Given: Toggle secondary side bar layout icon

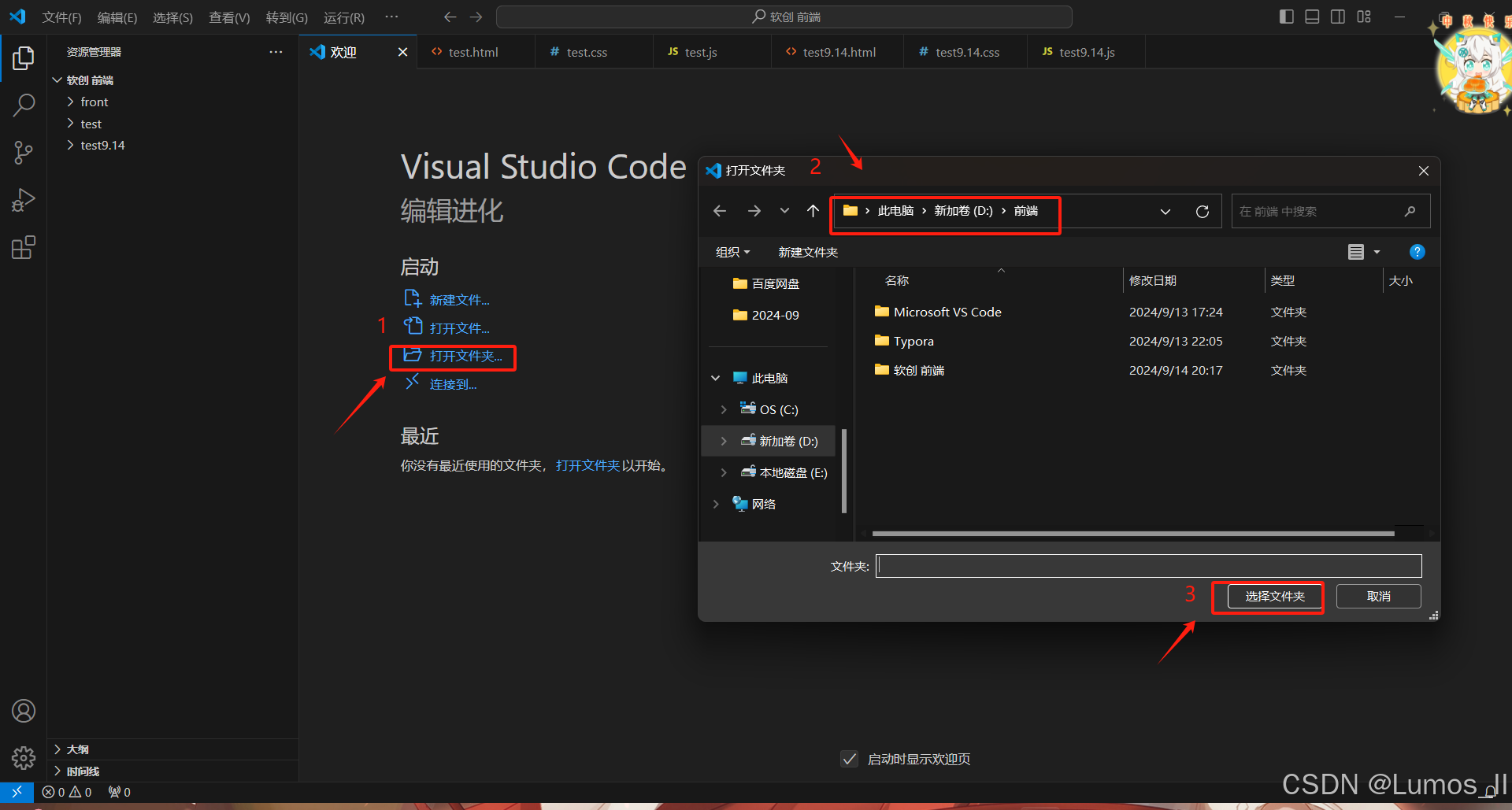Looking at the screenshot, I should [x=1338, y=17].
